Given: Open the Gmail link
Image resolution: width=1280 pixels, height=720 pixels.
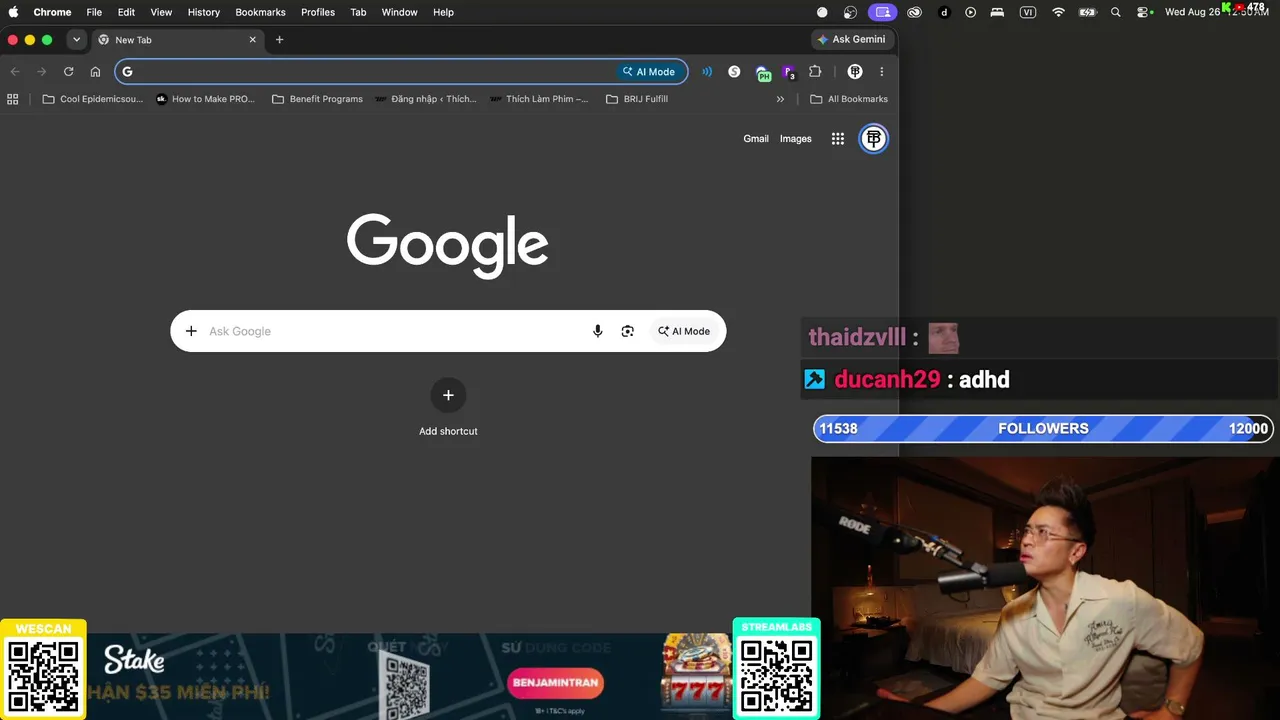Looking at the screenshot, I should tap(756, 139).
